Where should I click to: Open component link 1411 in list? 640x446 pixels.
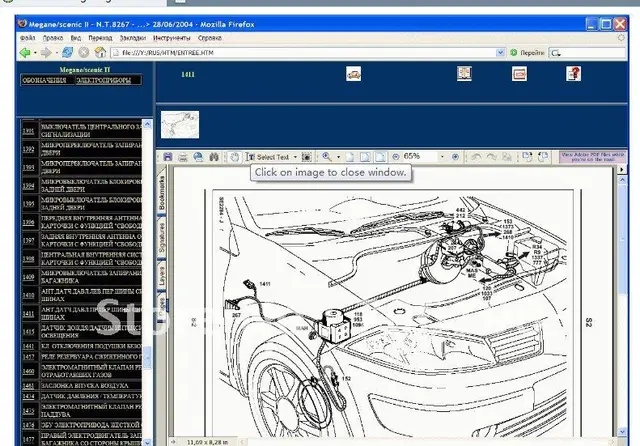pos(28,313)
